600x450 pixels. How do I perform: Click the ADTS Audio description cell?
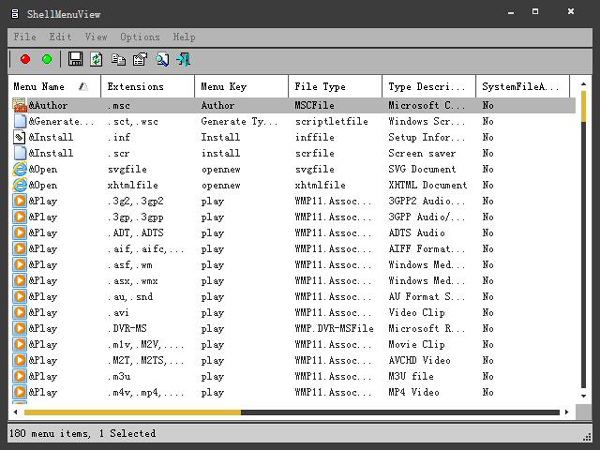(x=416, y=233)
